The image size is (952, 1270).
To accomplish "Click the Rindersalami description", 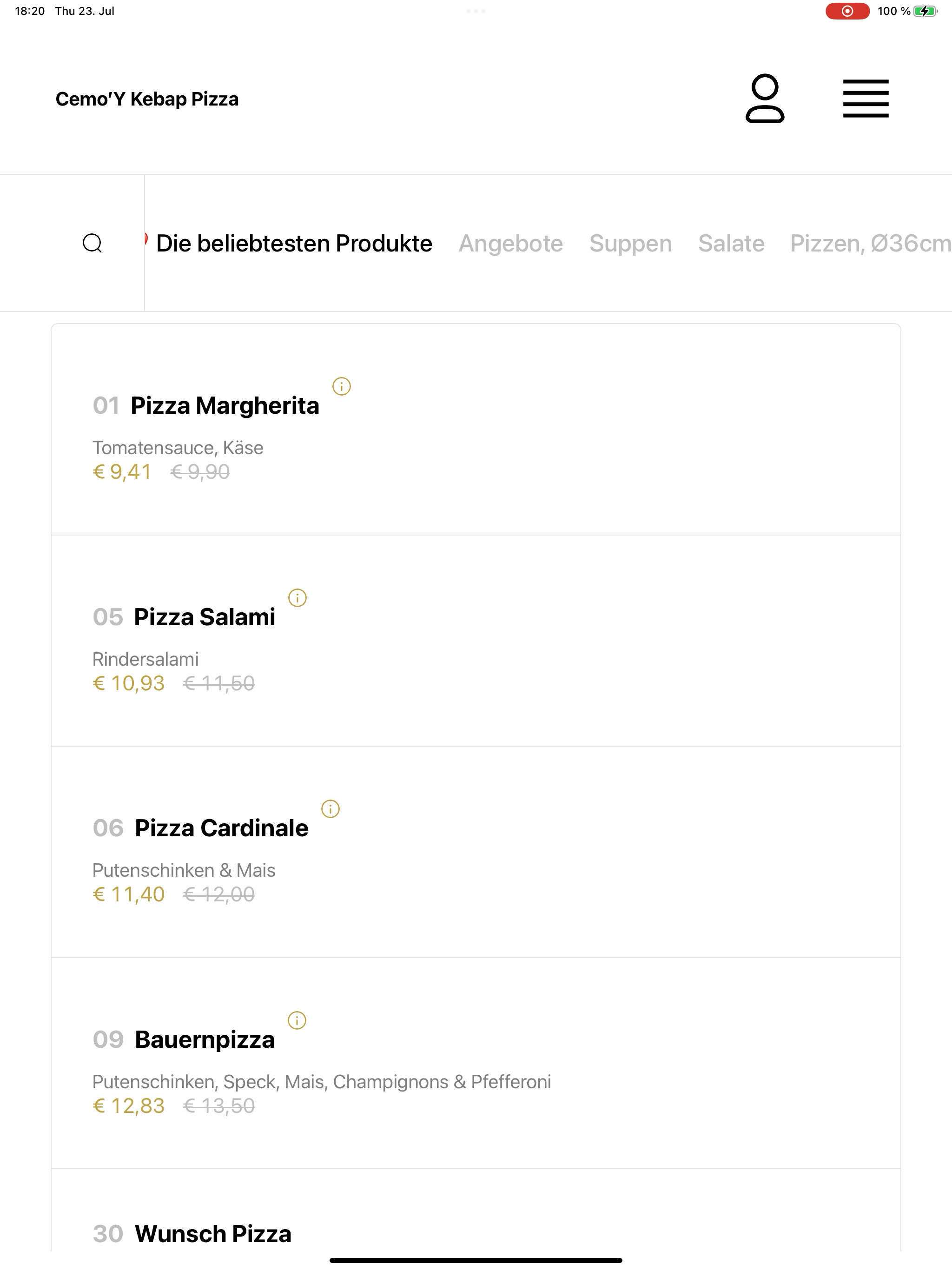I will pyautogui.click(x=145, y=659).
